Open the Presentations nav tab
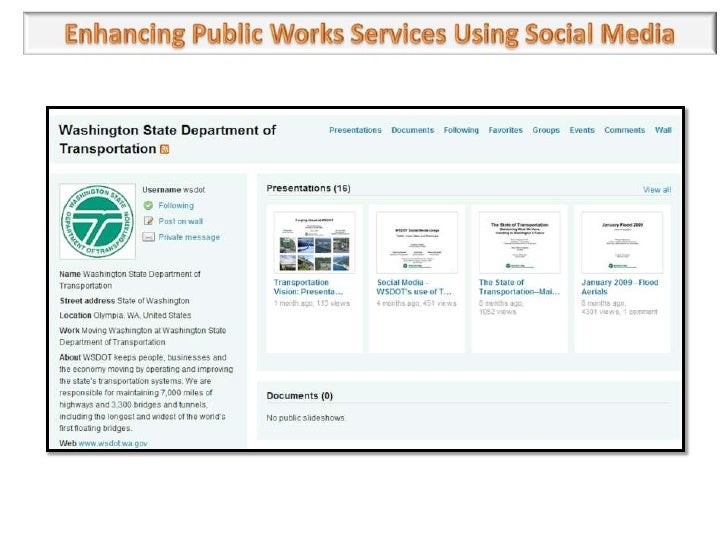 click(x=355, y=130)
